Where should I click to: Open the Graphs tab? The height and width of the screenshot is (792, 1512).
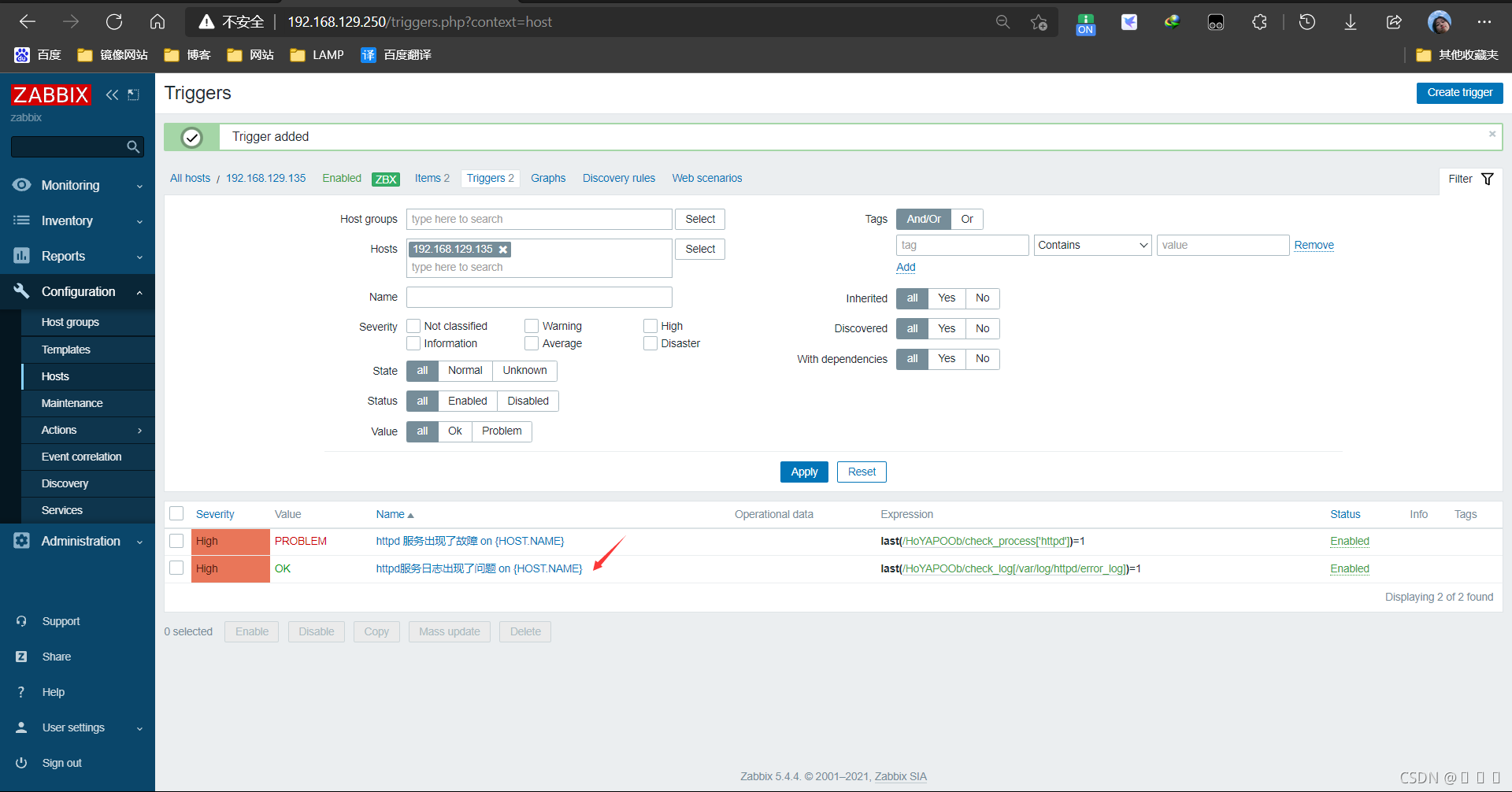[x=548, y=178]
